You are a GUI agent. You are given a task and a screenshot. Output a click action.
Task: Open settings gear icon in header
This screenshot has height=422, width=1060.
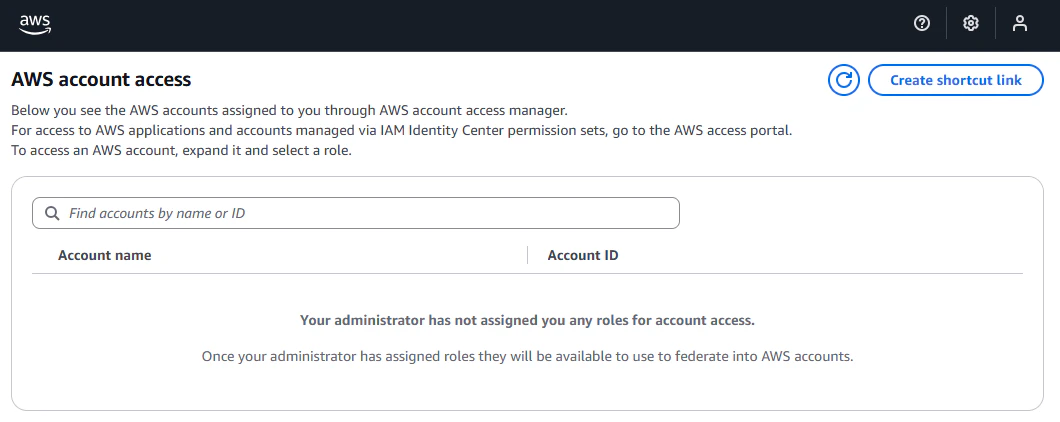click(971, 24)
